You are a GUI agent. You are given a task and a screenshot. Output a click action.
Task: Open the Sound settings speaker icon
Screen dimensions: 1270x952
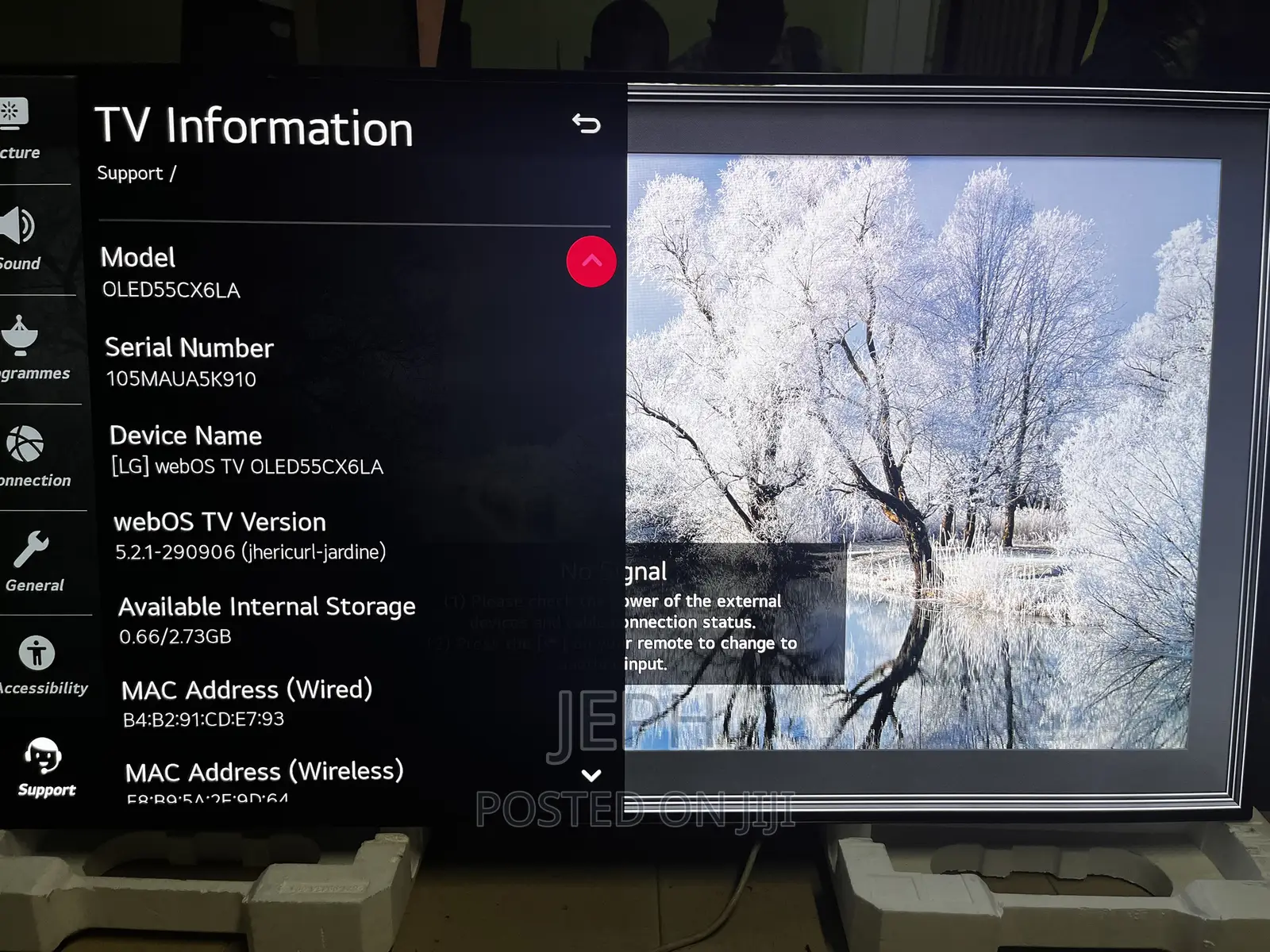[16, 226]
